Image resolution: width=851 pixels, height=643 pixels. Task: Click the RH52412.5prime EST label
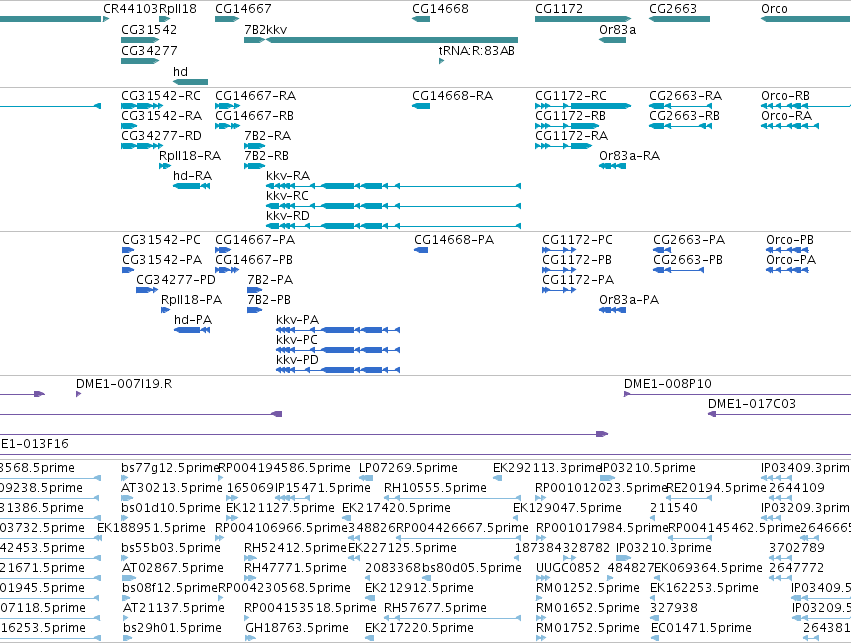click(x=295, y=549)
